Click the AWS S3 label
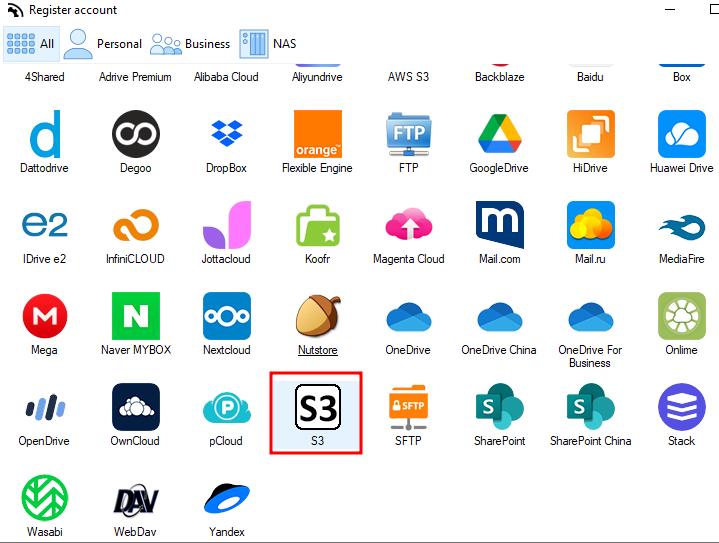719x543 pixels. pyautogui.click(x=409, y=77)
